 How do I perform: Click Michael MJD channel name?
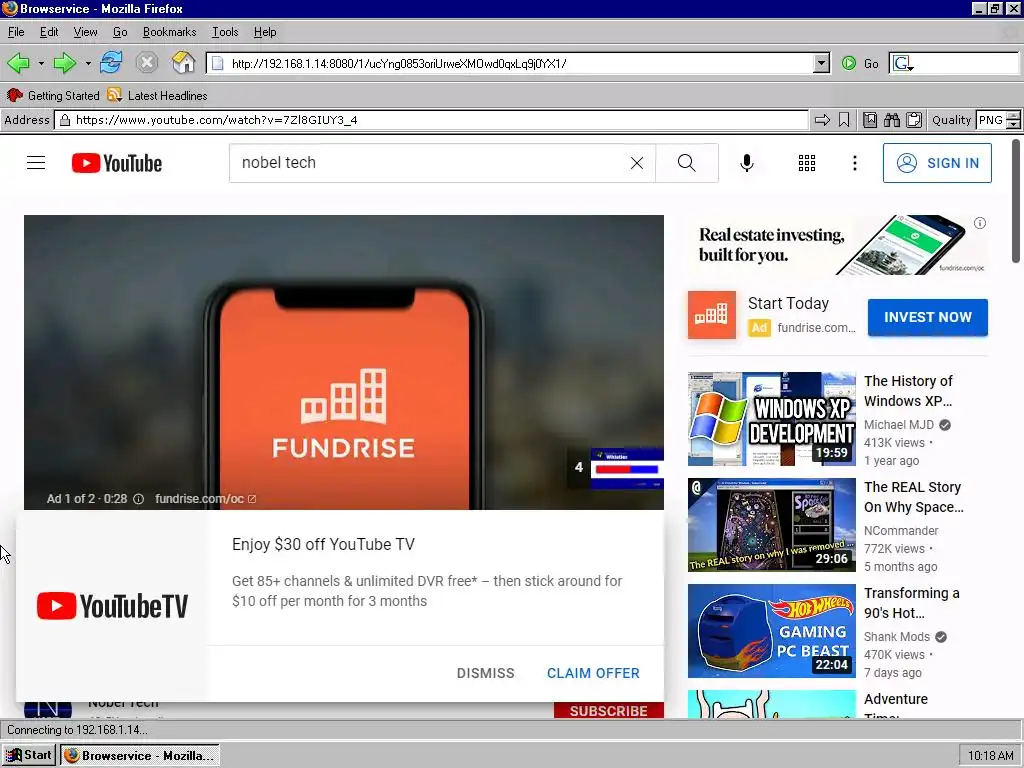899,424
